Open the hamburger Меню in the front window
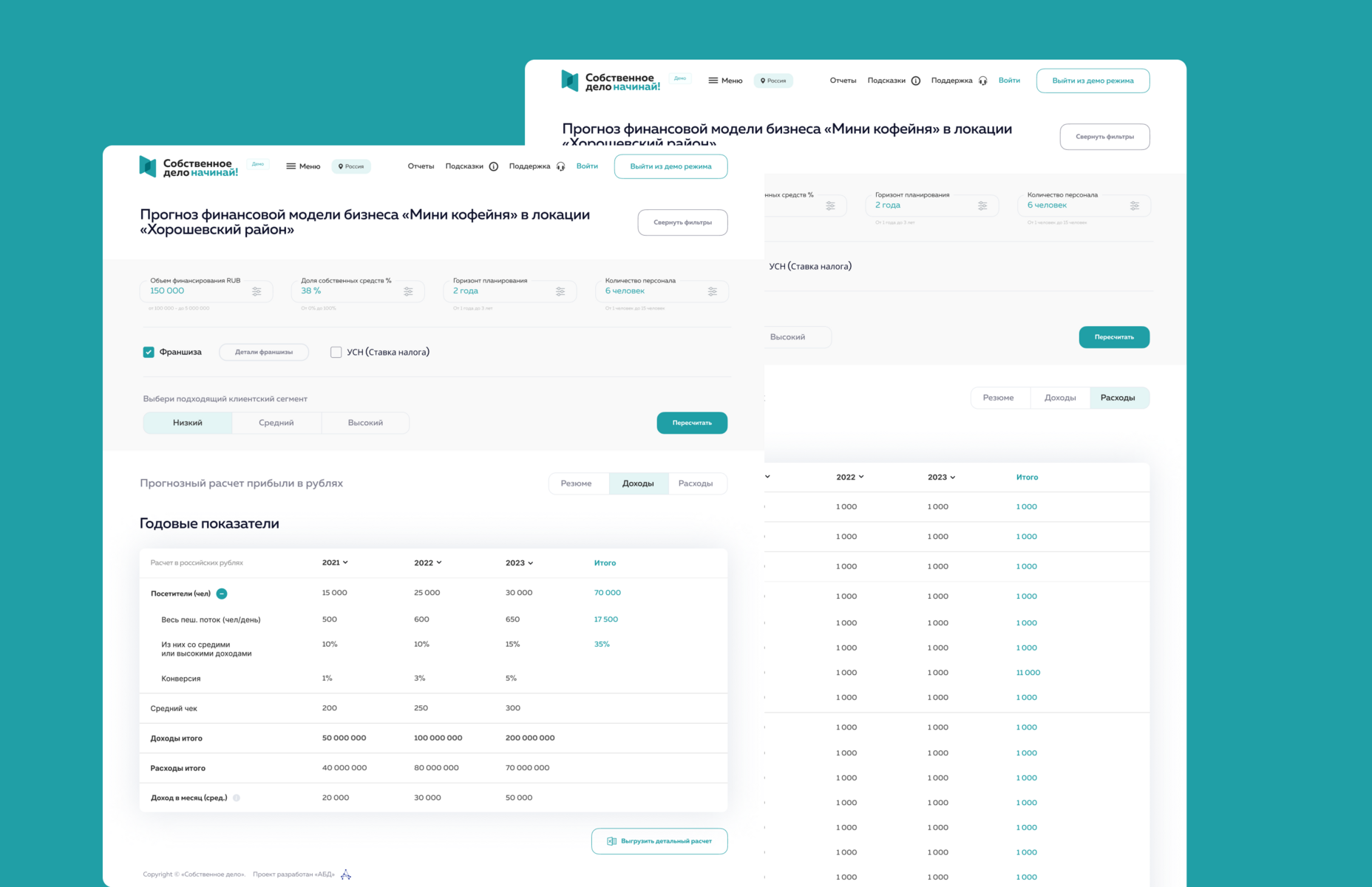The height and width of the screenshot is (887, 1372). [303, 166]
